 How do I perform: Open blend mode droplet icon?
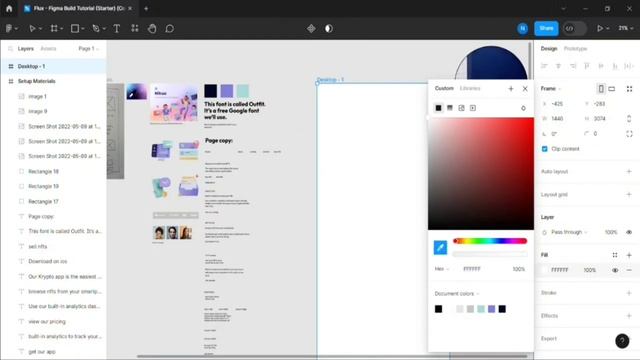(523, 108)
